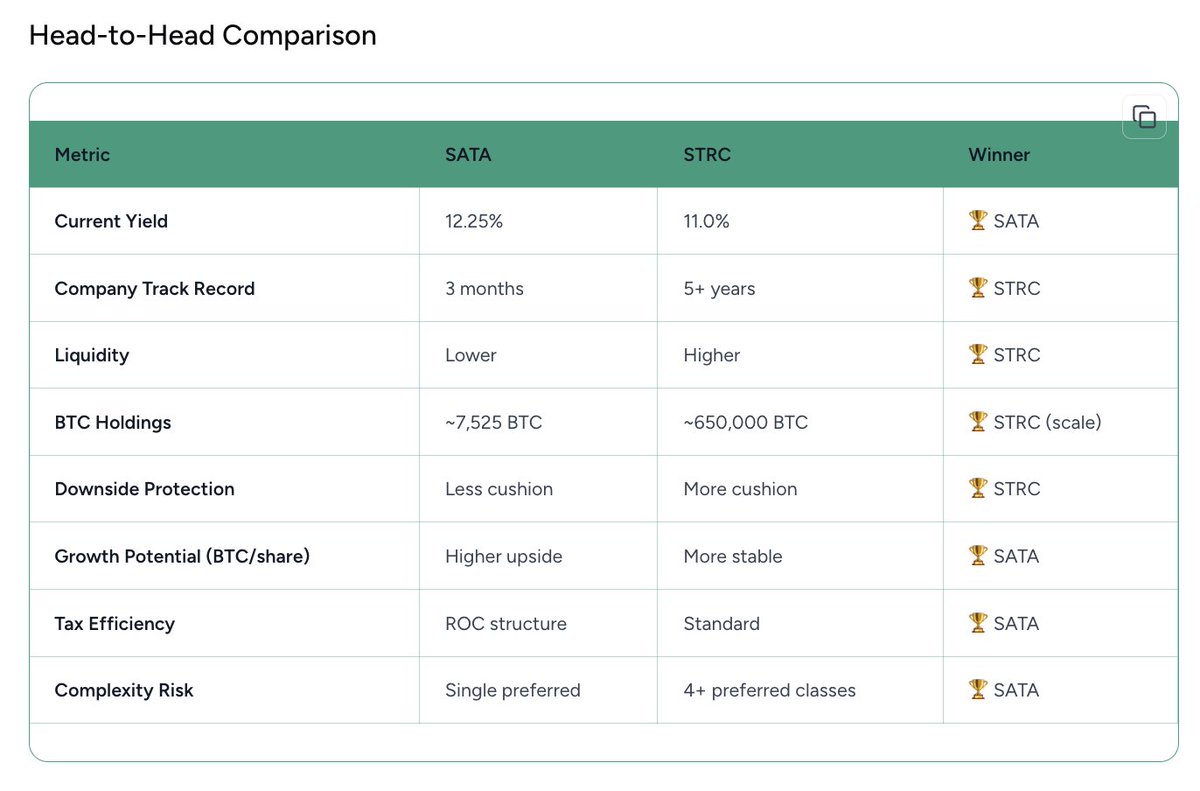This screenshot has height=791, width=1200.
Task: Click the SATA column header
Action: click(468, 155)
